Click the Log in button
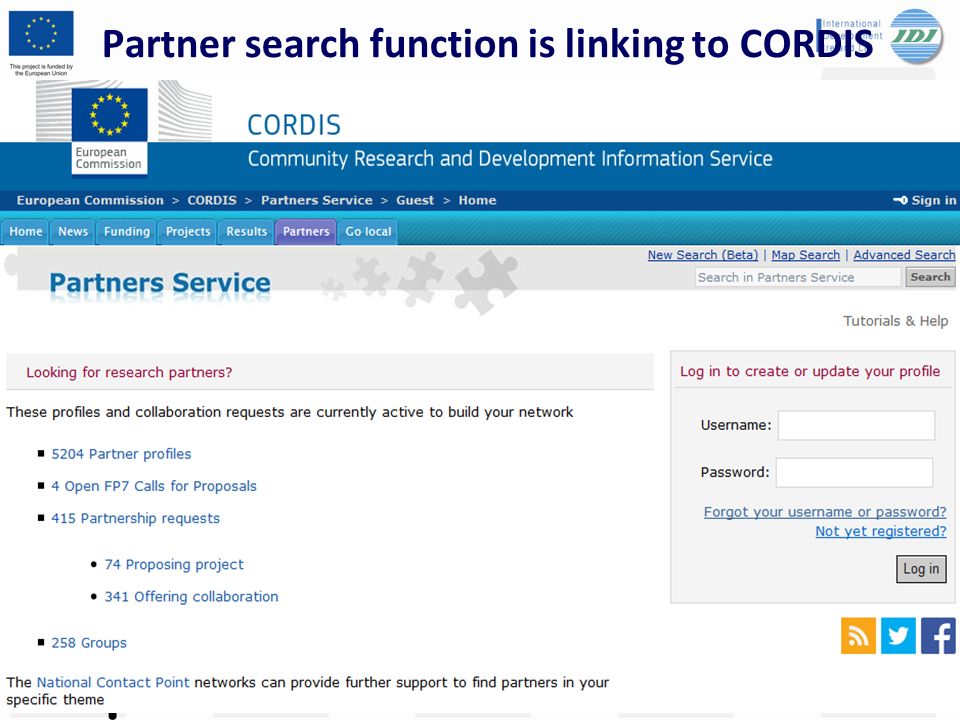The image size is (960, 720). [921, 569]
